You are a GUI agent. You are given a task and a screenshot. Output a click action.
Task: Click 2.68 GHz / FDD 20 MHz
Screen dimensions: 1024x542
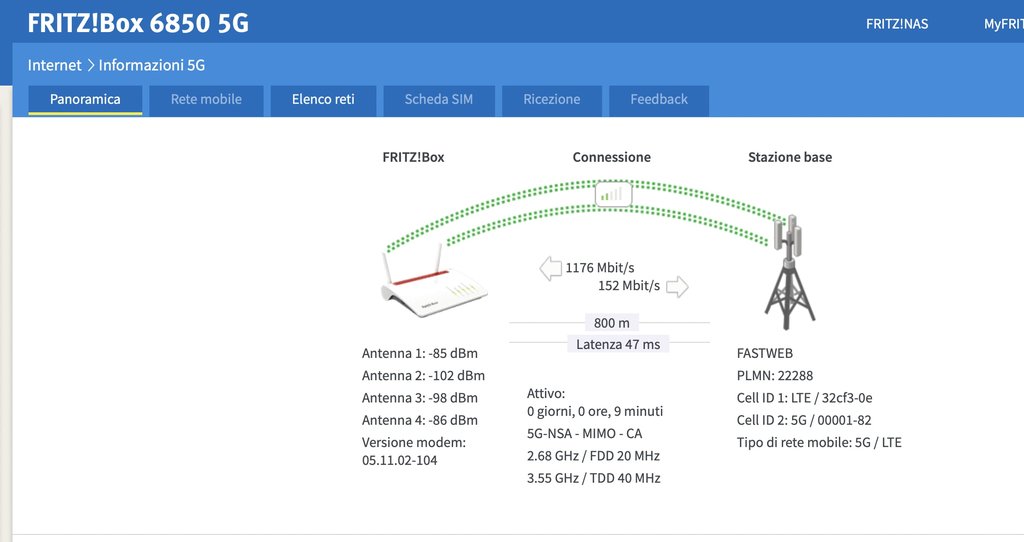click(x=594, y=456)
